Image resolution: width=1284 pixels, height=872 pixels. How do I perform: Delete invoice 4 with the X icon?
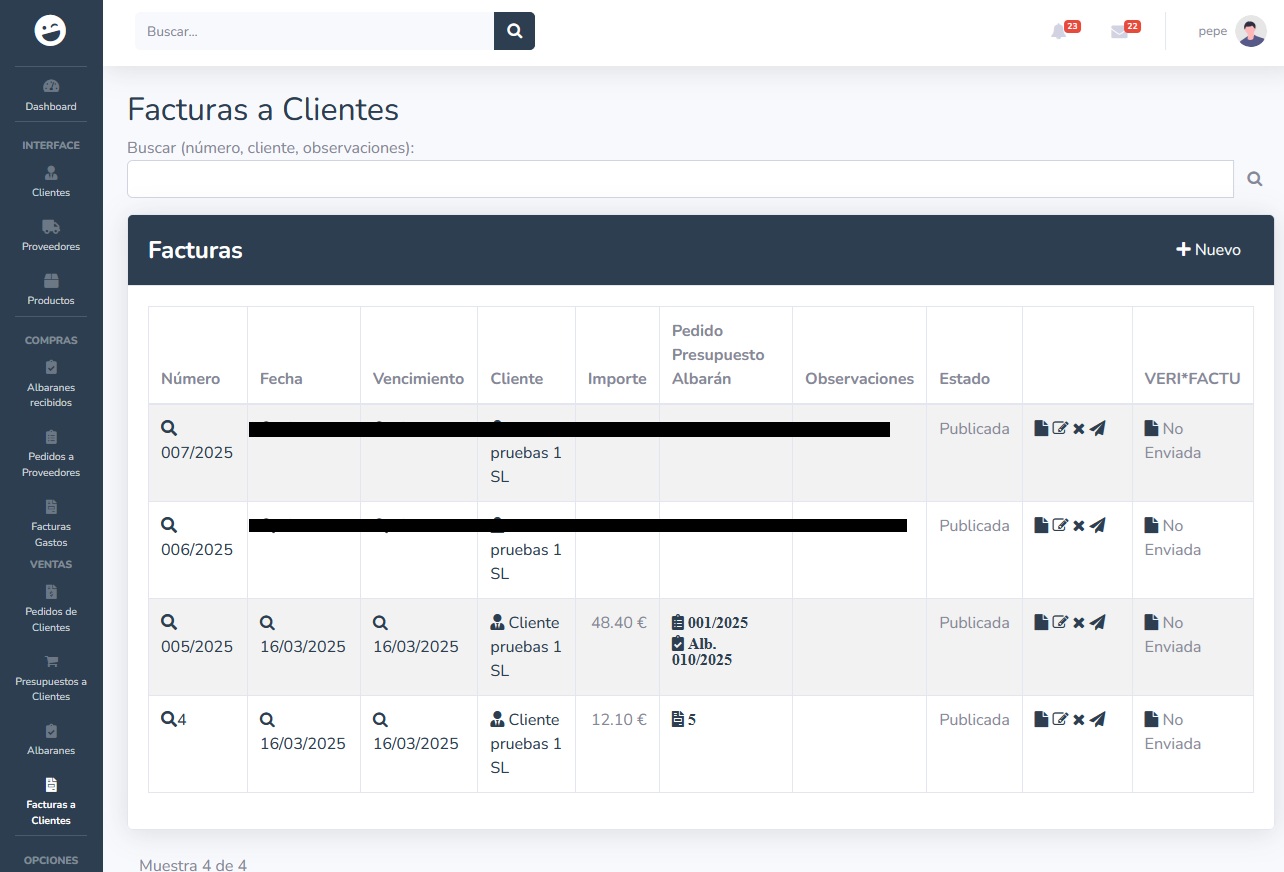[1079, 719]
